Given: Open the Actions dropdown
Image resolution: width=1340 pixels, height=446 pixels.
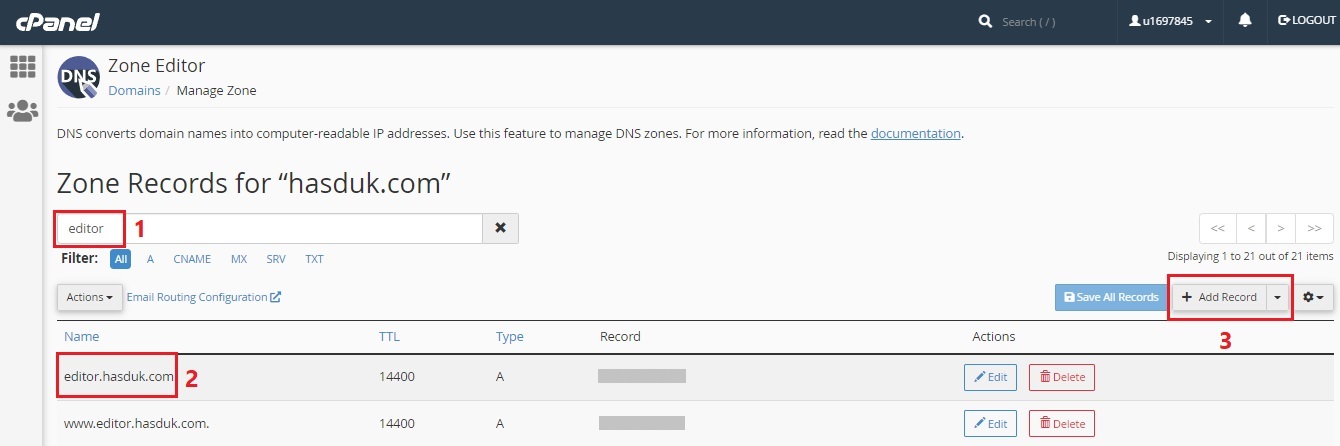Looking at the screenshot, I should pos(90,297).
